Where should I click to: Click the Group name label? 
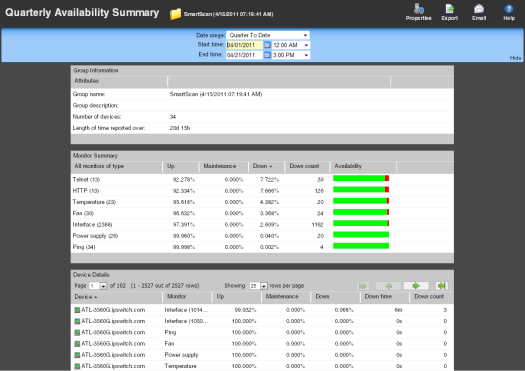click(89, 94)
